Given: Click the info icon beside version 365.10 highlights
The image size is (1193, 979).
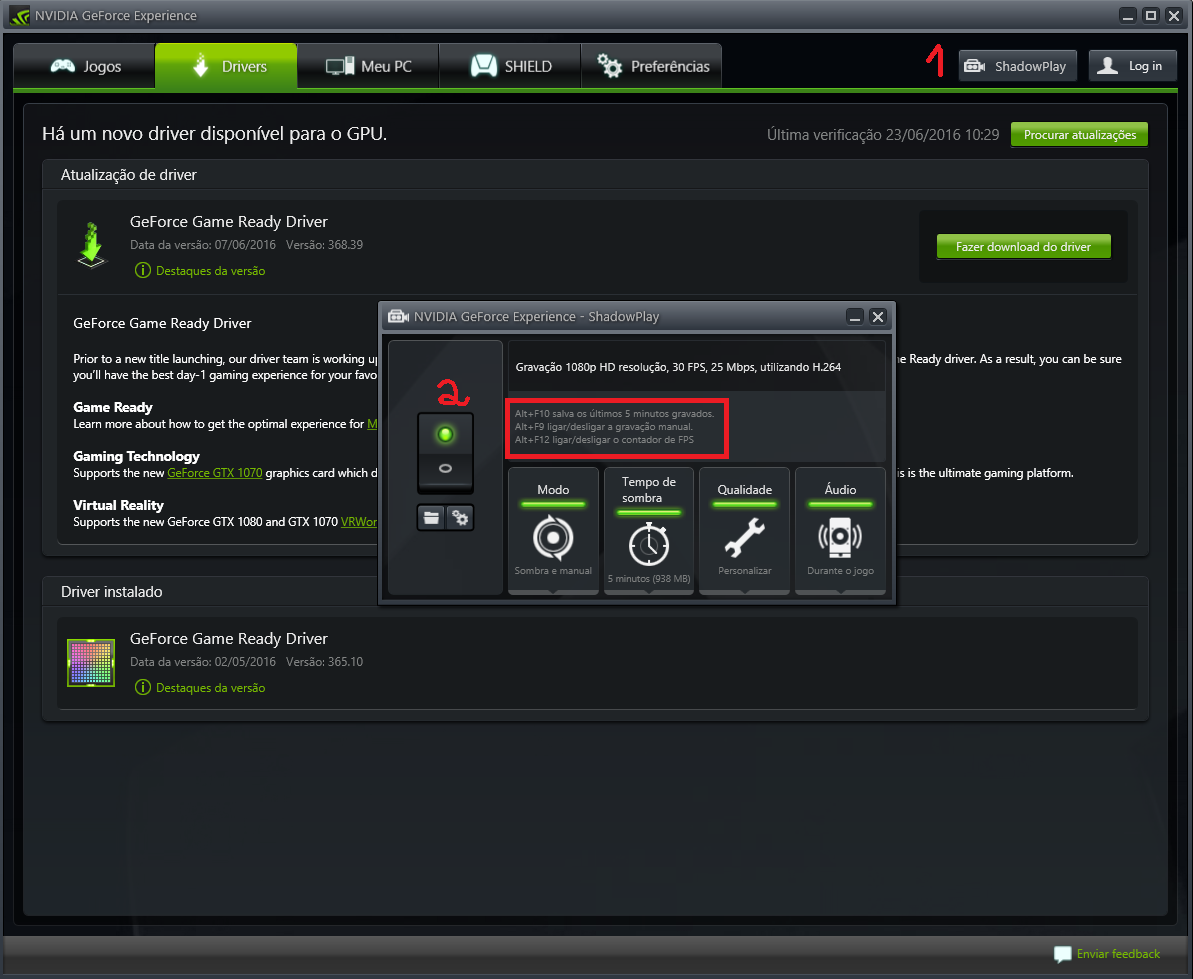Looking at the screenshot, I should pyautogui.click(x=142, y=688).
